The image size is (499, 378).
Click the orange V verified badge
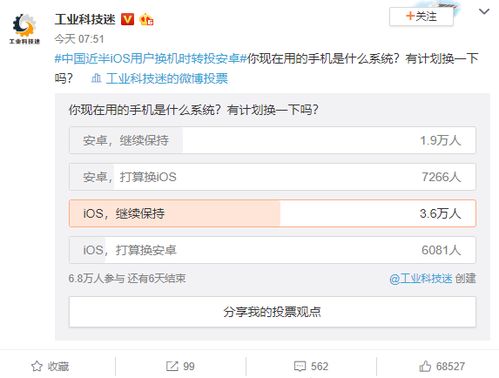click(127, 19)
